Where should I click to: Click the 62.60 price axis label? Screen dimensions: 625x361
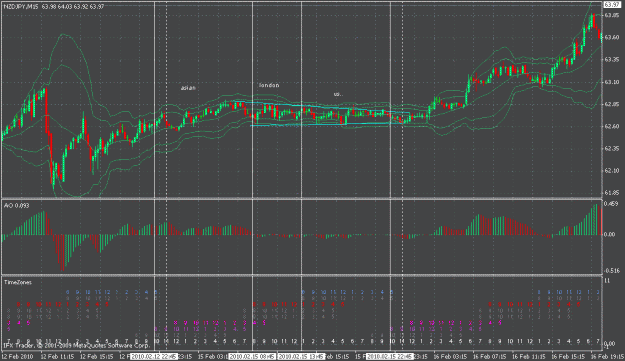[612, 126]
